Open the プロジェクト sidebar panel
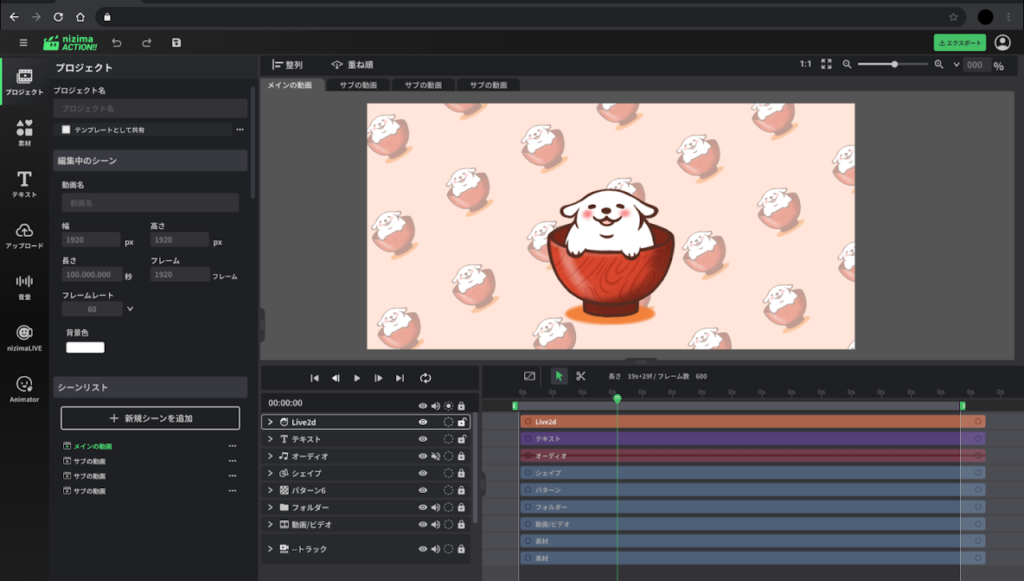This screenshot has height=581, width=1024. tap(24, 82)
